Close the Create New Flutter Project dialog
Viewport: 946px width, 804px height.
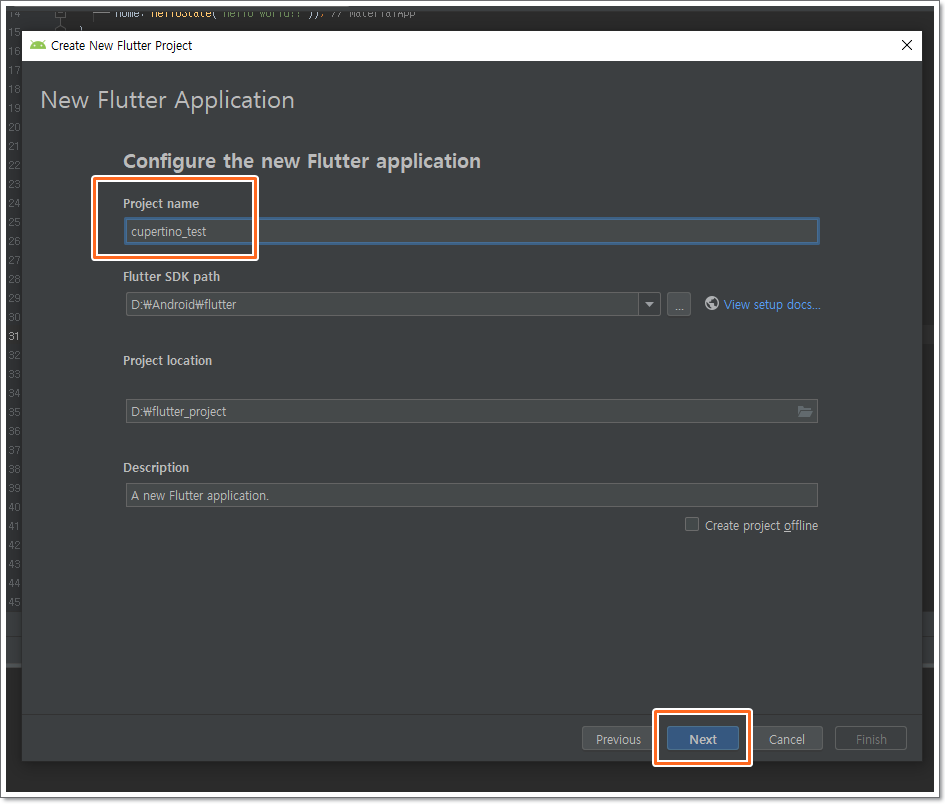pos(906,45)
